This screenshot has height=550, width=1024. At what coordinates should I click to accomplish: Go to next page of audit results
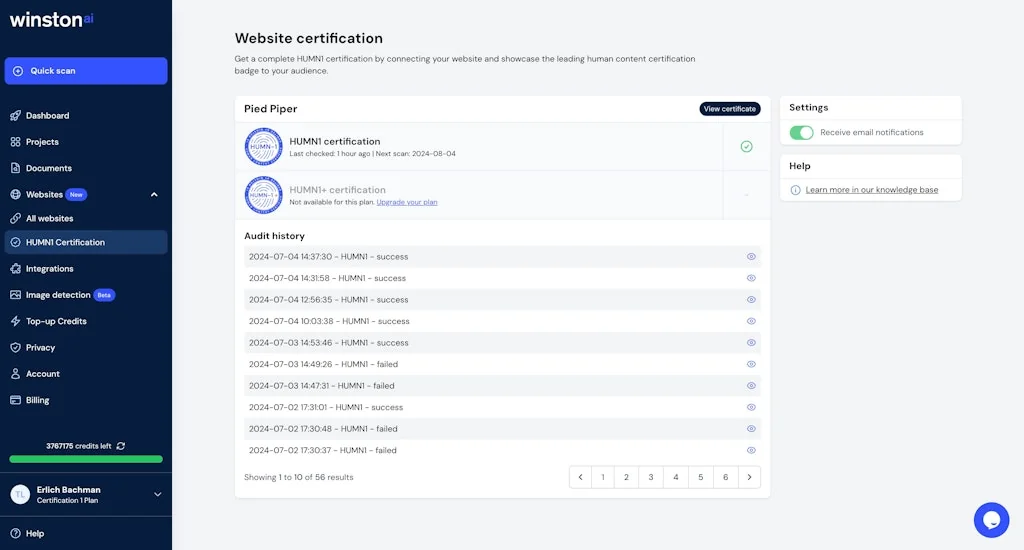(x=750, y=477)
